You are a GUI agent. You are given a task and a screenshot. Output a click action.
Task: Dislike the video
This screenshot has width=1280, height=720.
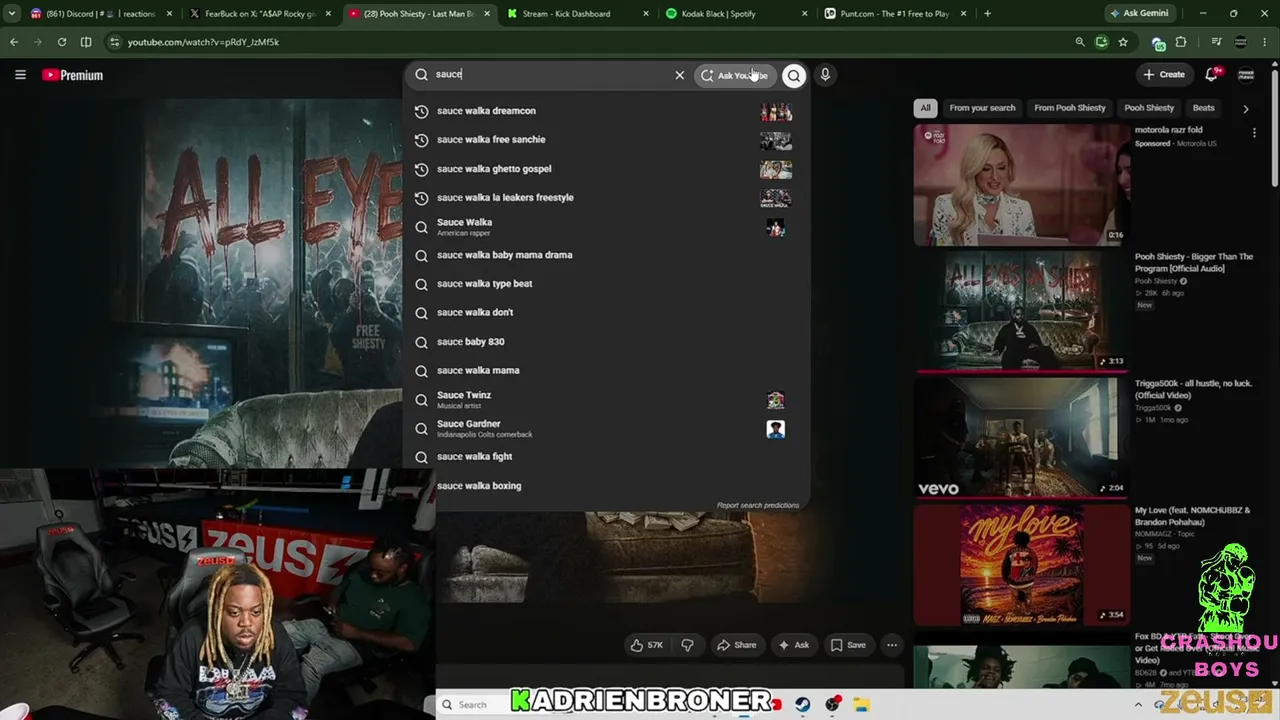[x=687, y=645]
